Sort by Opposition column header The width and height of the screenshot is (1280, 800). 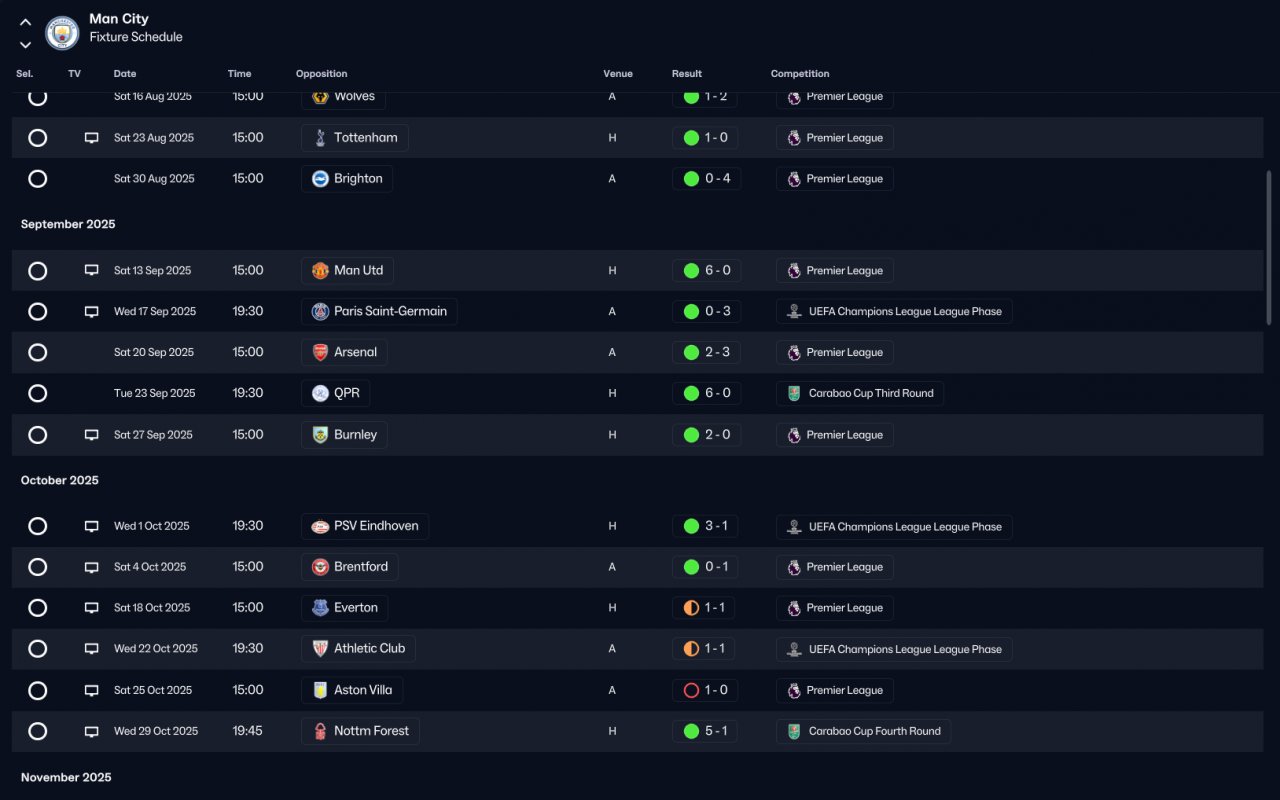pyautogui.click(x=322, y=74)
